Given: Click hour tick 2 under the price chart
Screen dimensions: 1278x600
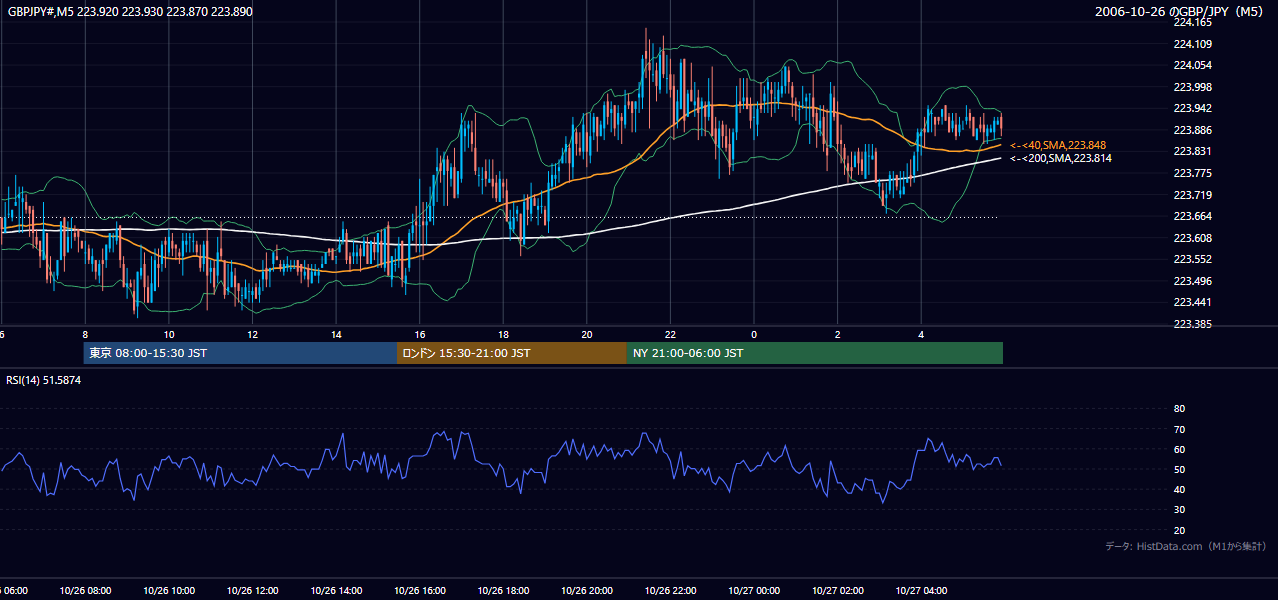Looking at the screenshot, I should tap(838, 335).
